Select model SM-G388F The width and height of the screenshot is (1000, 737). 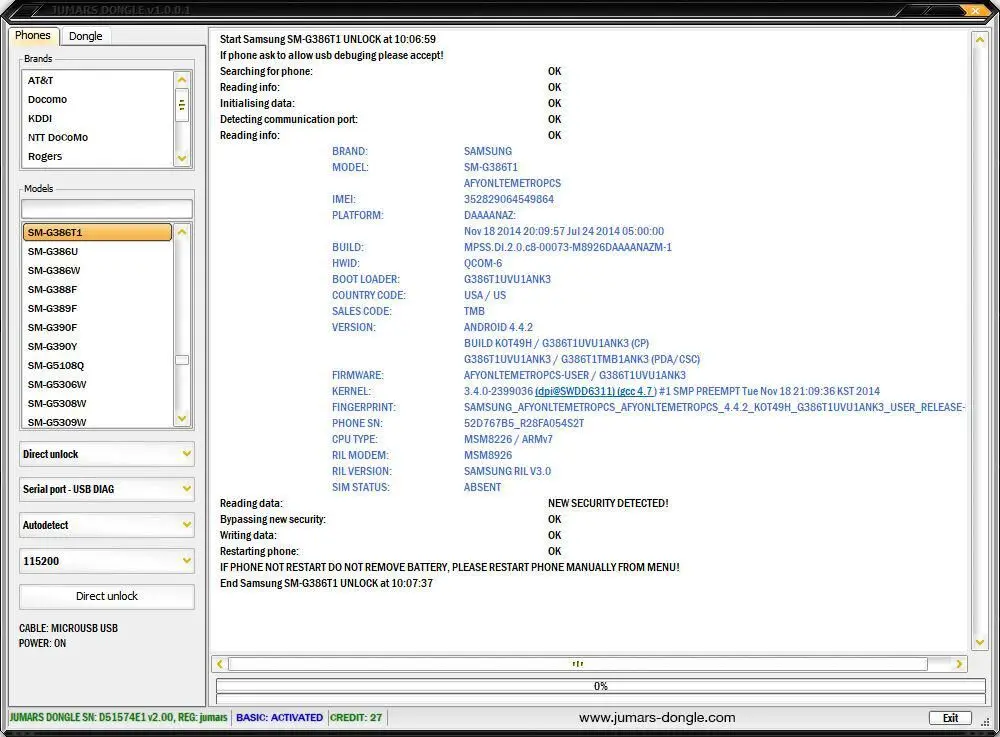[x=97, y=289]
